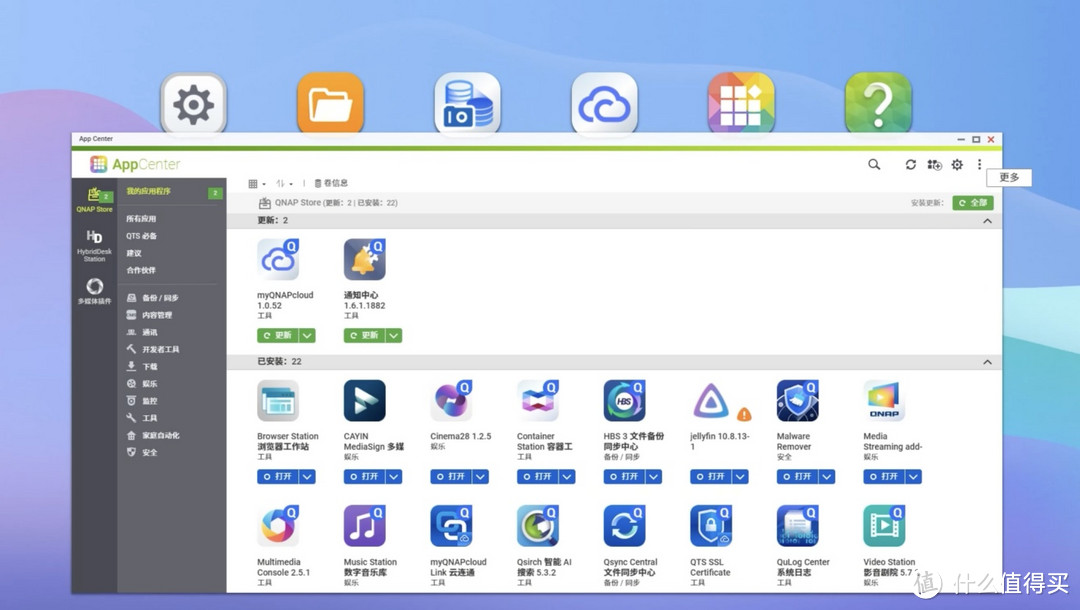The image size is (1080, 610).
Task: Collapse the installed apps section chevron
Action: (x=987, y=362)
